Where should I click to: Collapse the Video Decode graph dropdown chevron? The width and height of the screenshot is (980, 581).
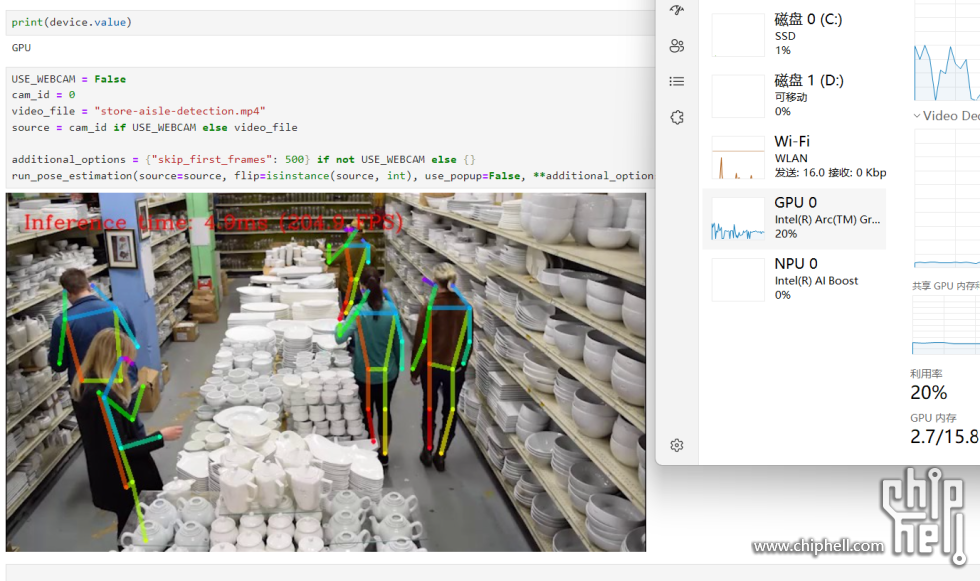tap(917, 116)
